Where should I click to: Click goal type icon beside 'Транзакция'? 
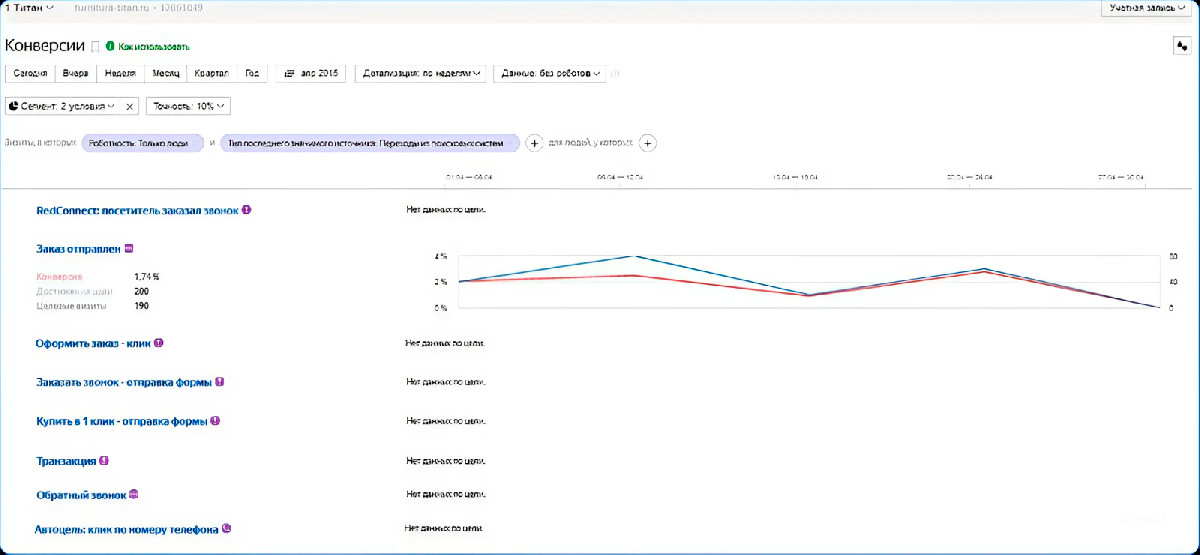point(104,461)
